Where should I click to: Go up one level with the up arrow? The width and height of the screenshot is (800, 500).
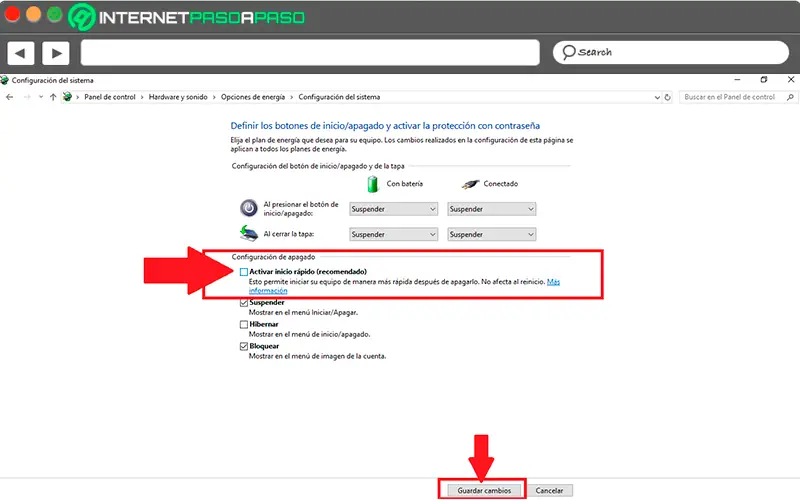tap(53, 97)
